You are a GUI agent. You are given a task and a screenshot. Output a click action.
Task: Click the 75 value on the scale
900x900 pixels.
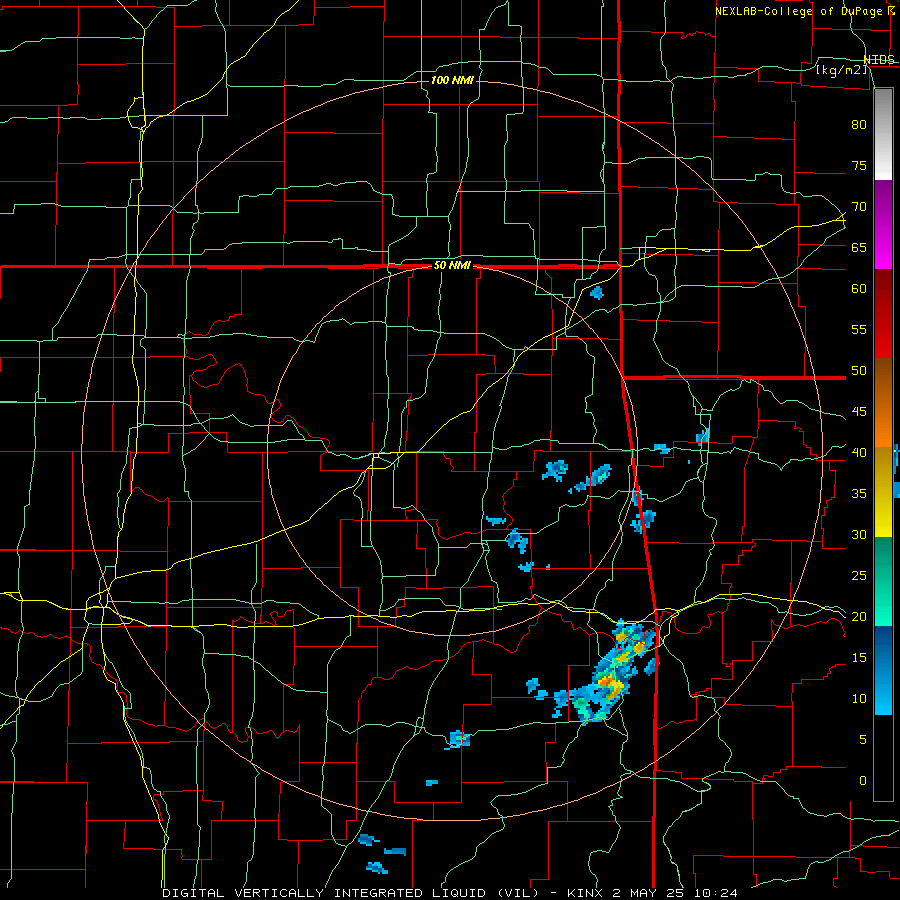[x=859, y=166]
